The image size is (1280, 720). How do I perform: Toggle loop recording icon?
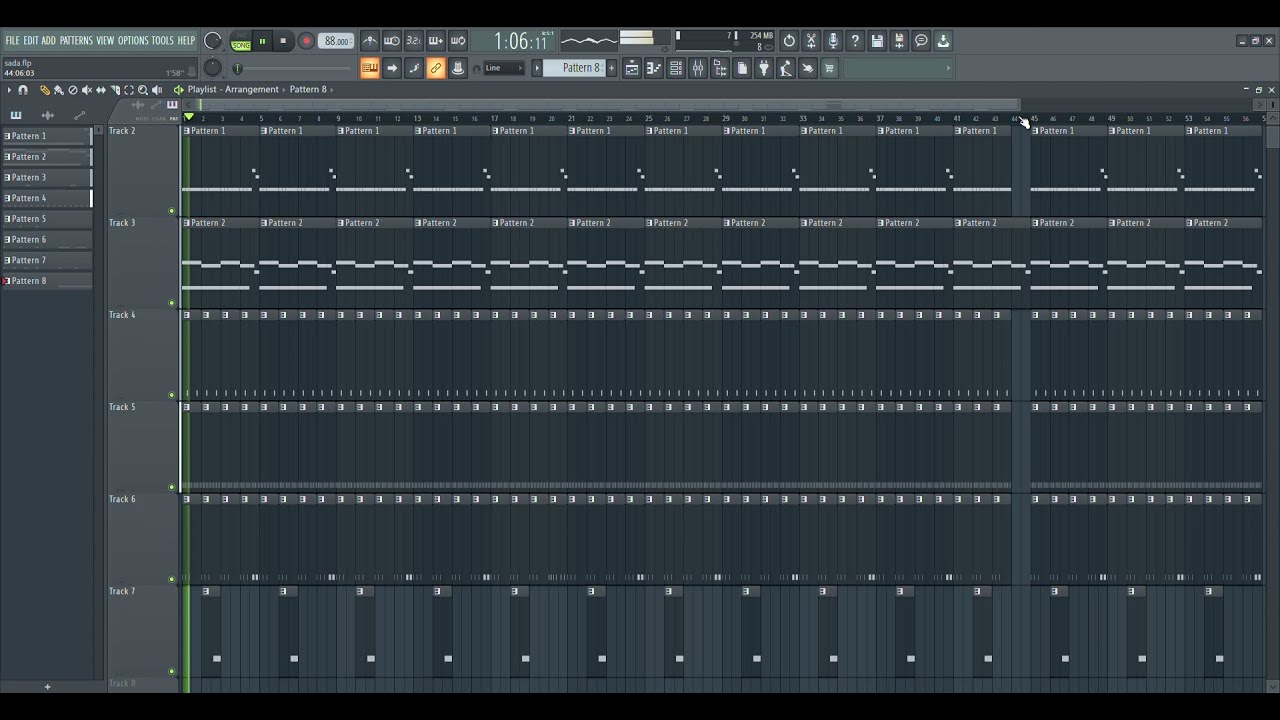pos(458,41)
